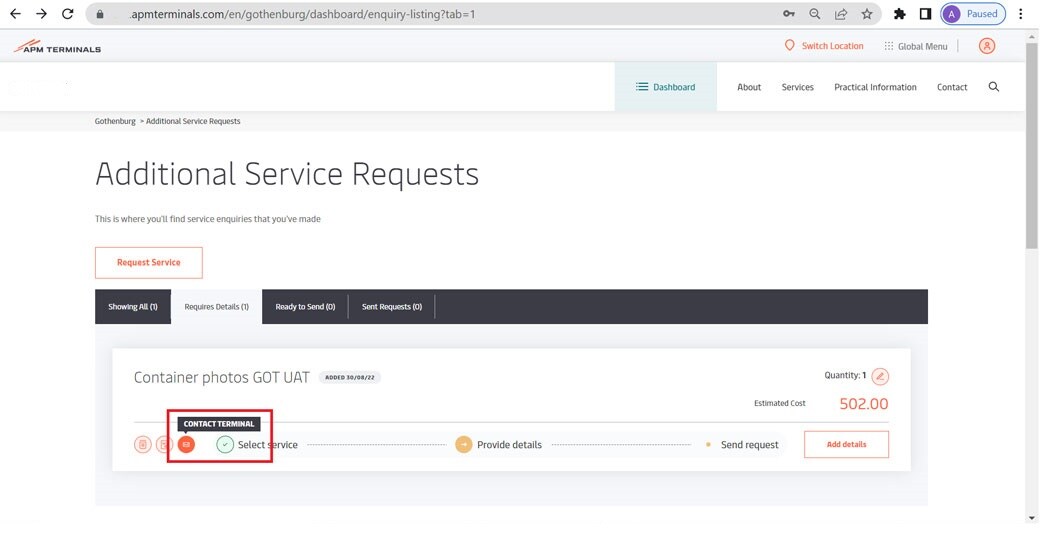1040x557 pixels.
Task: Click the delete trash icon on request card
Action: (x=143, y=444)
